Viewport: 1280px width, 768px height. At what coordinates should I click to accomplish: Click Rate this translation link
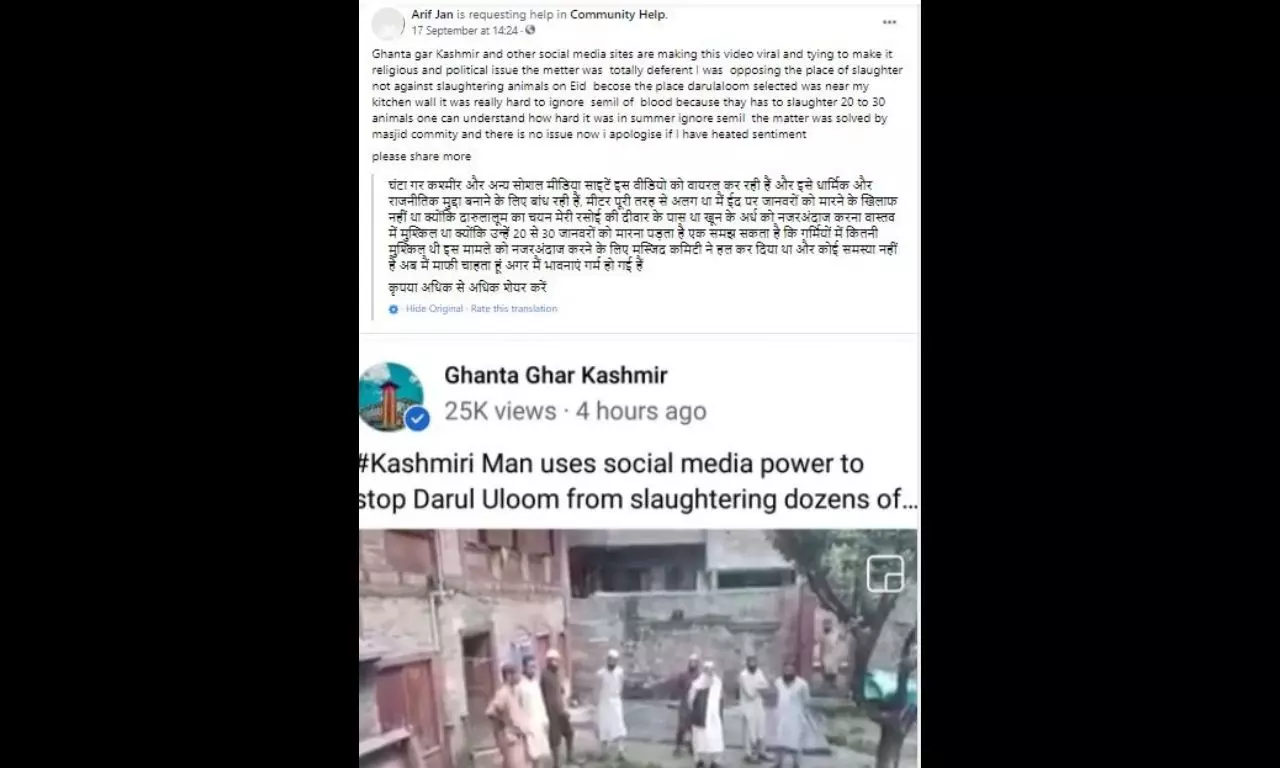pyautogui.click(x=514, y=309)
